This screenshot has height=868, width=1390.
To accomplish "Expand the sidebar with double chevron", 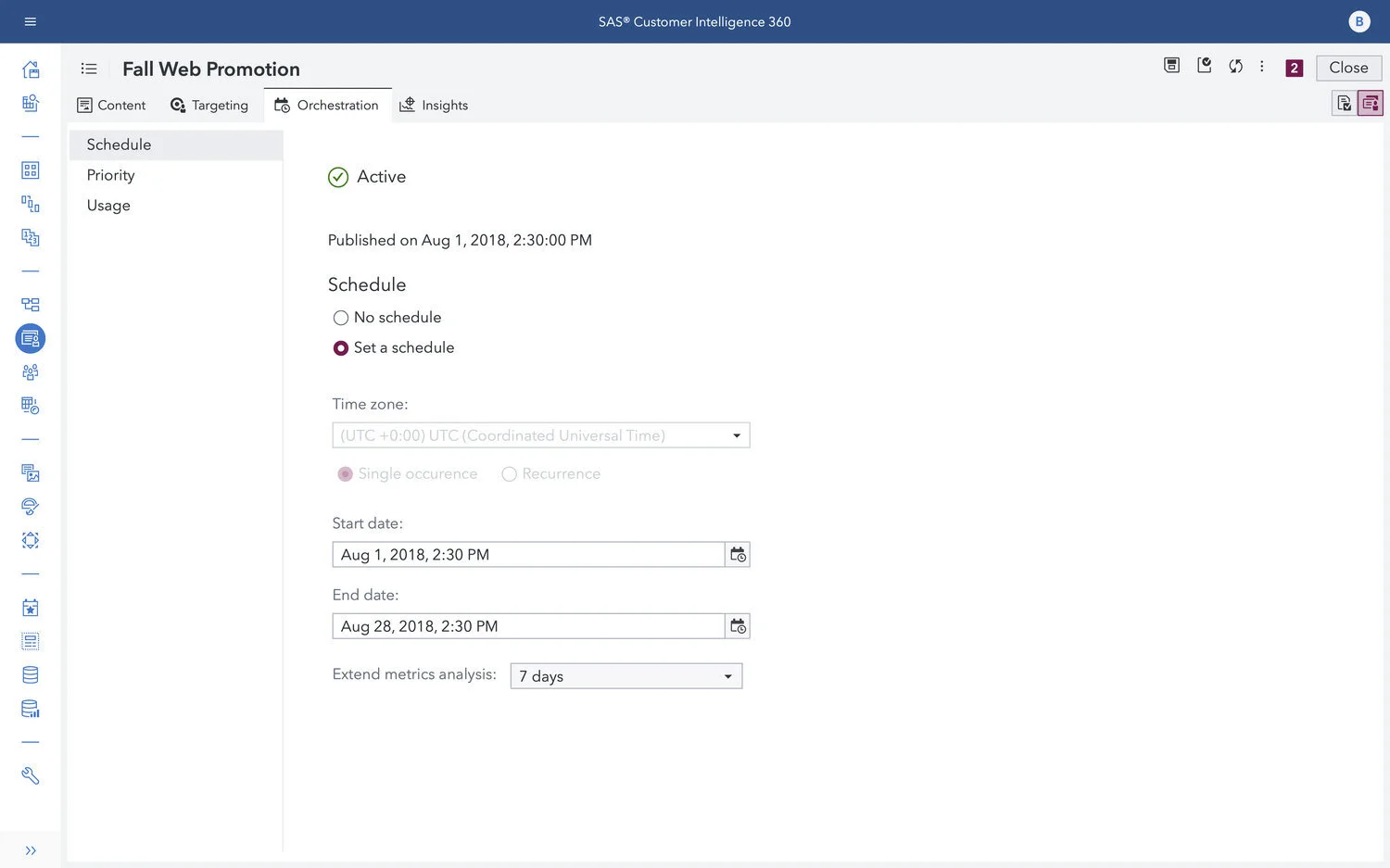I will [x=31, y=850].
